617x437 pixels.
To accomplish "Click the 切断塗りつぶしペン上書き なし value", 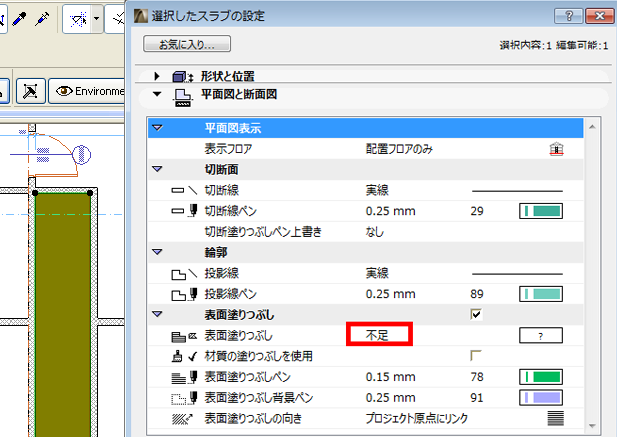I will (374, 232).
